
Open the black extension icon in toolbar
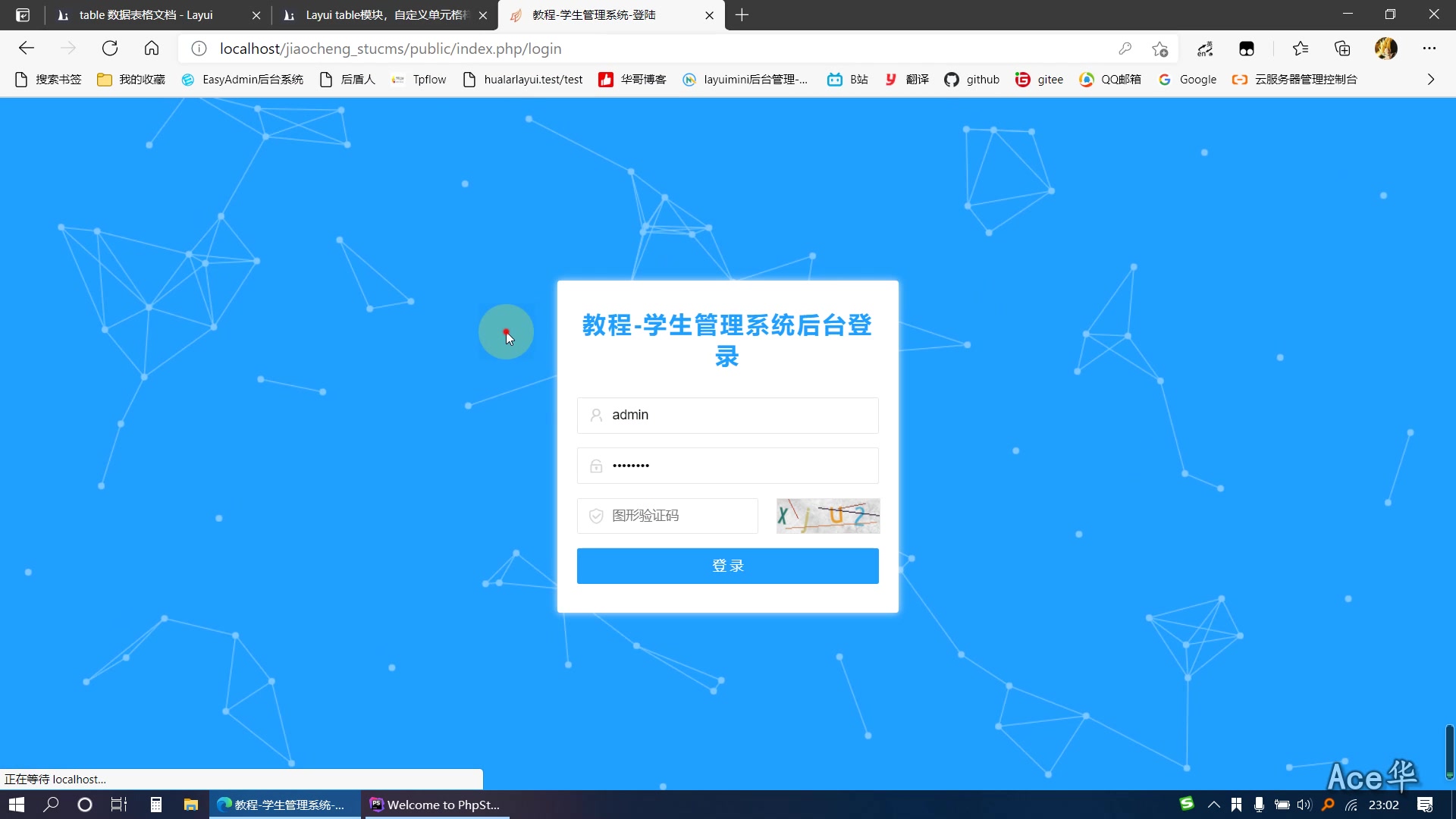(x=1247, y=49)
